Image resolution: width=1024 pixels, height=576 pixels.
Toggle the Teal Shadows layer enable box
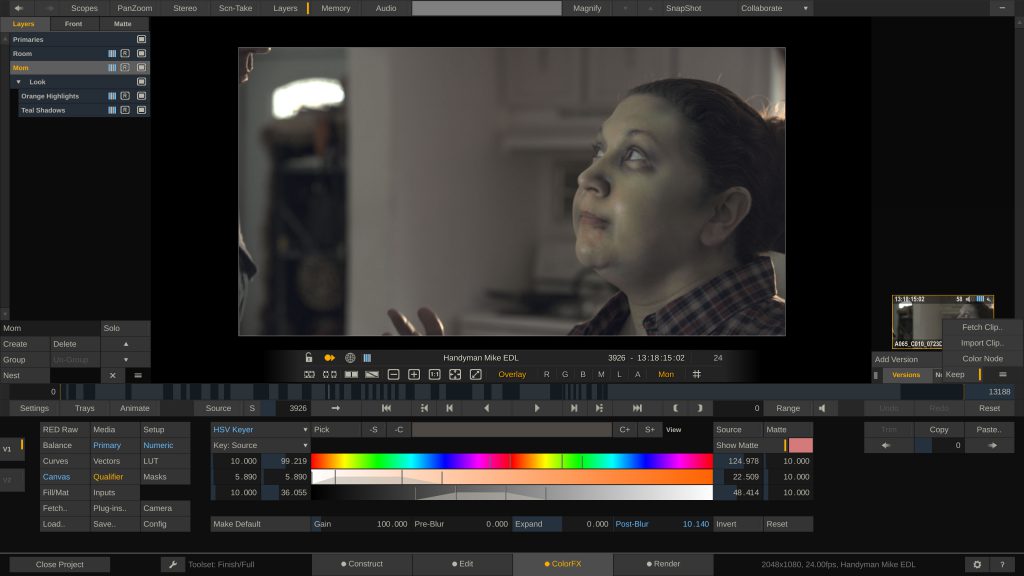[142, 110]
